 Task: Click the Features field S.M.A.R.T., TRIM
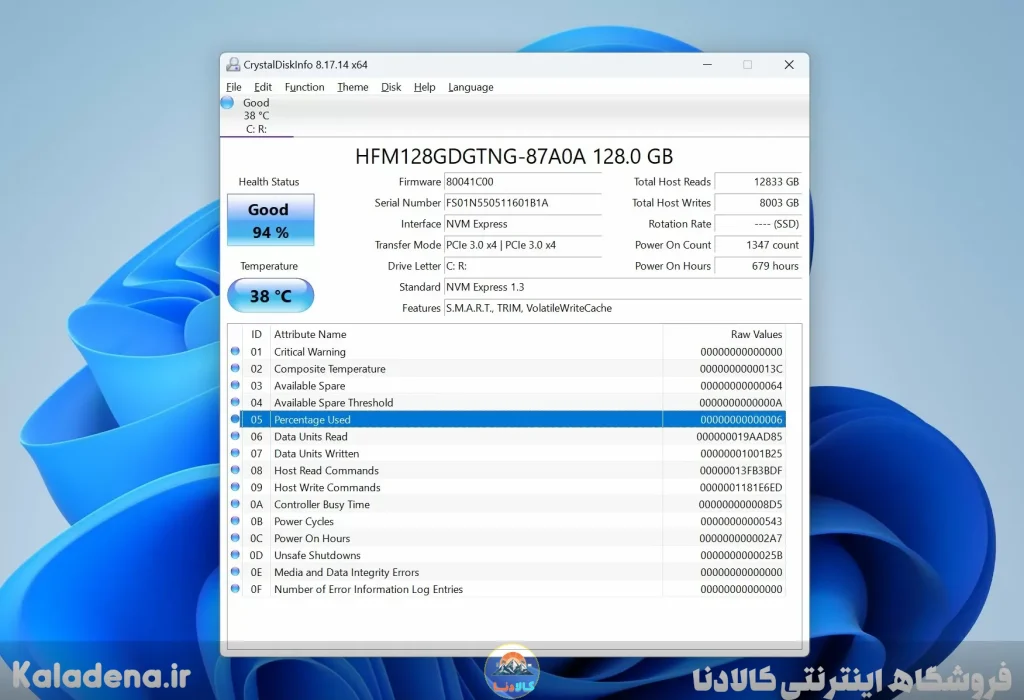click(x=622, y=308)
